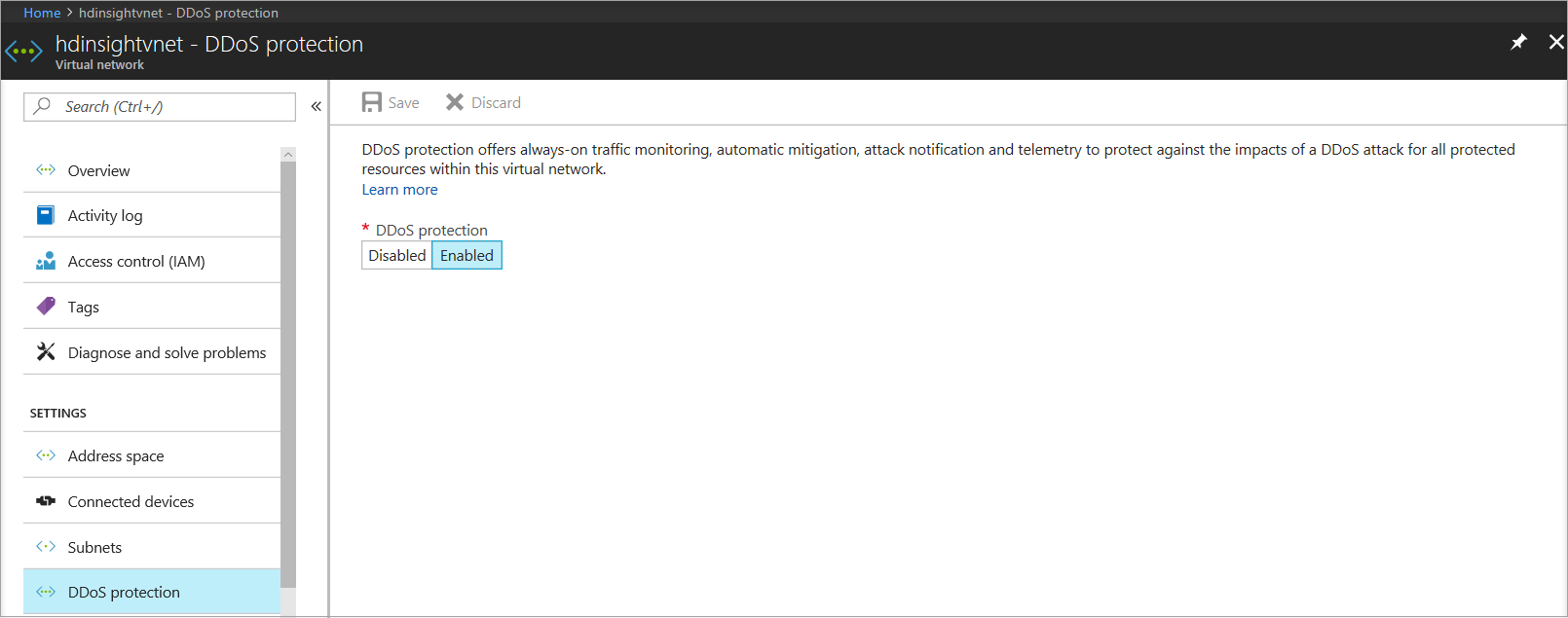Click the Access control people icon

(46, 261)
